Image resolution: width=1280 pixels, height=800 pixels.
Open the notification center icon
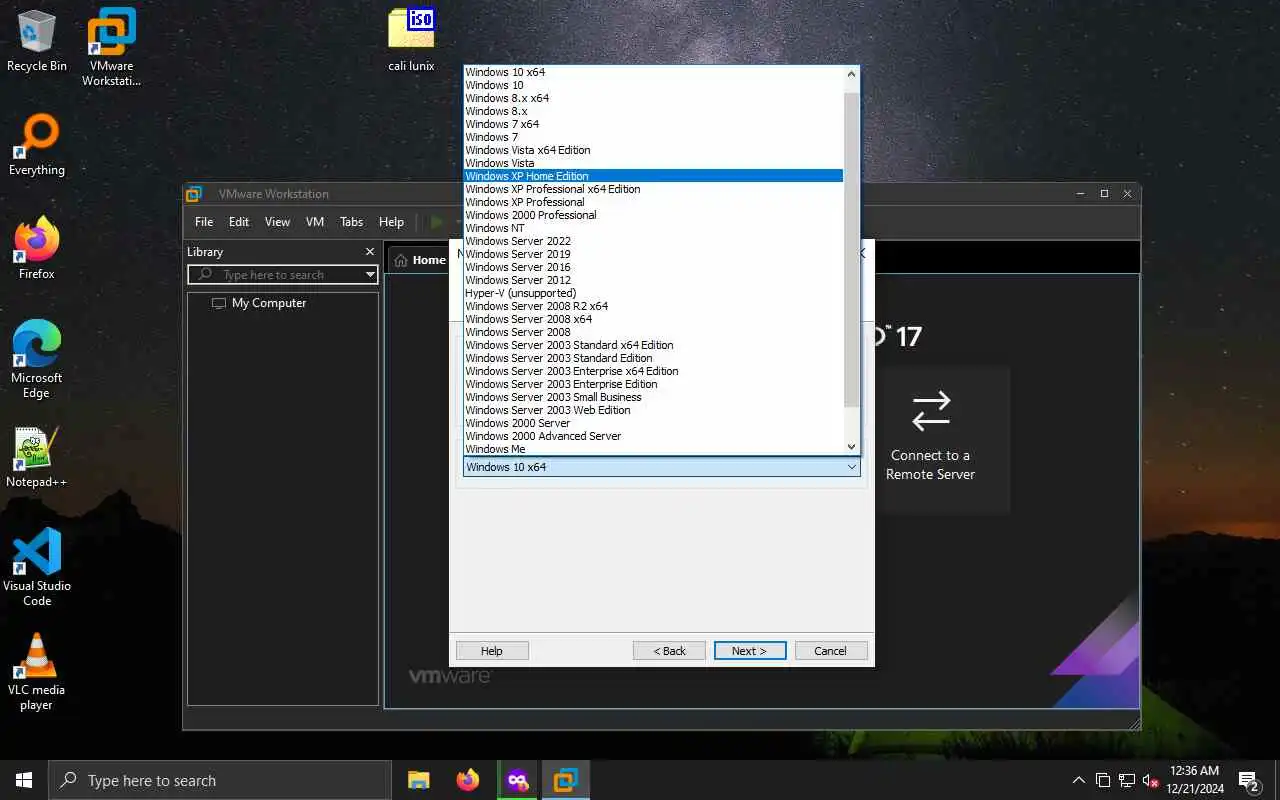pos(1249,780)
